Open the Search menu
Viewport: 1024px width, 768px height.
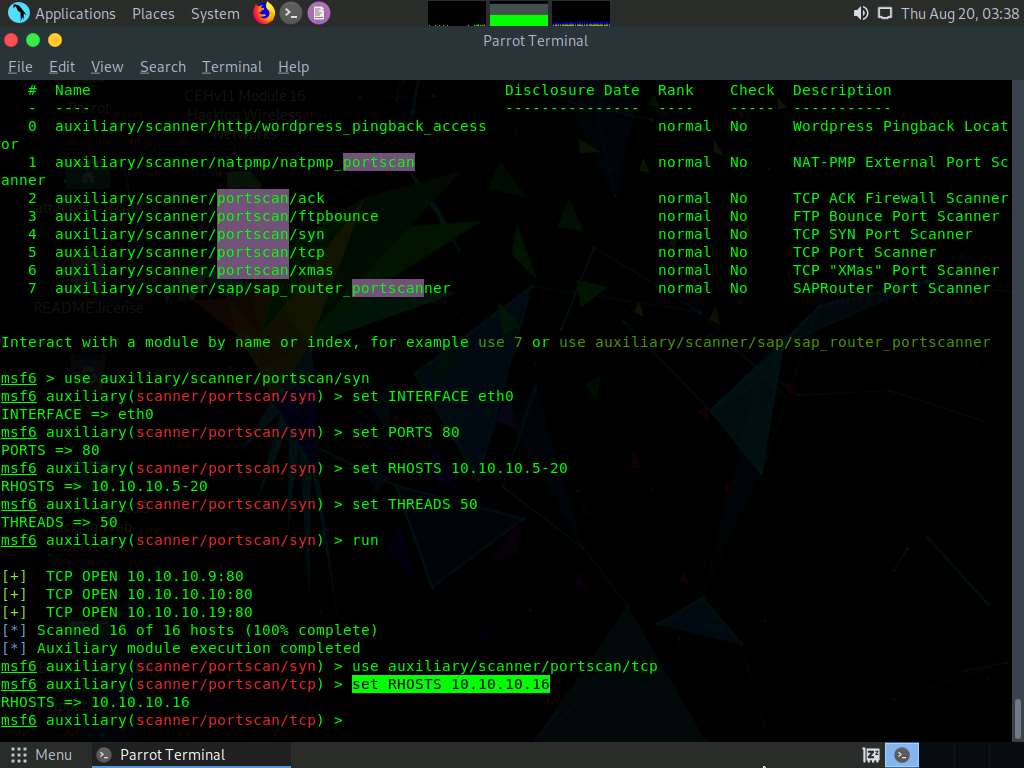point(163,67)
